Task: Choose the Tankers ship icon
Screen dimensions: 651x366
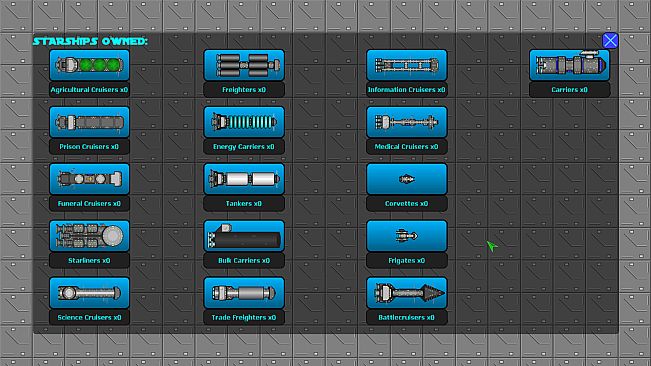Action: pos(244,179)
